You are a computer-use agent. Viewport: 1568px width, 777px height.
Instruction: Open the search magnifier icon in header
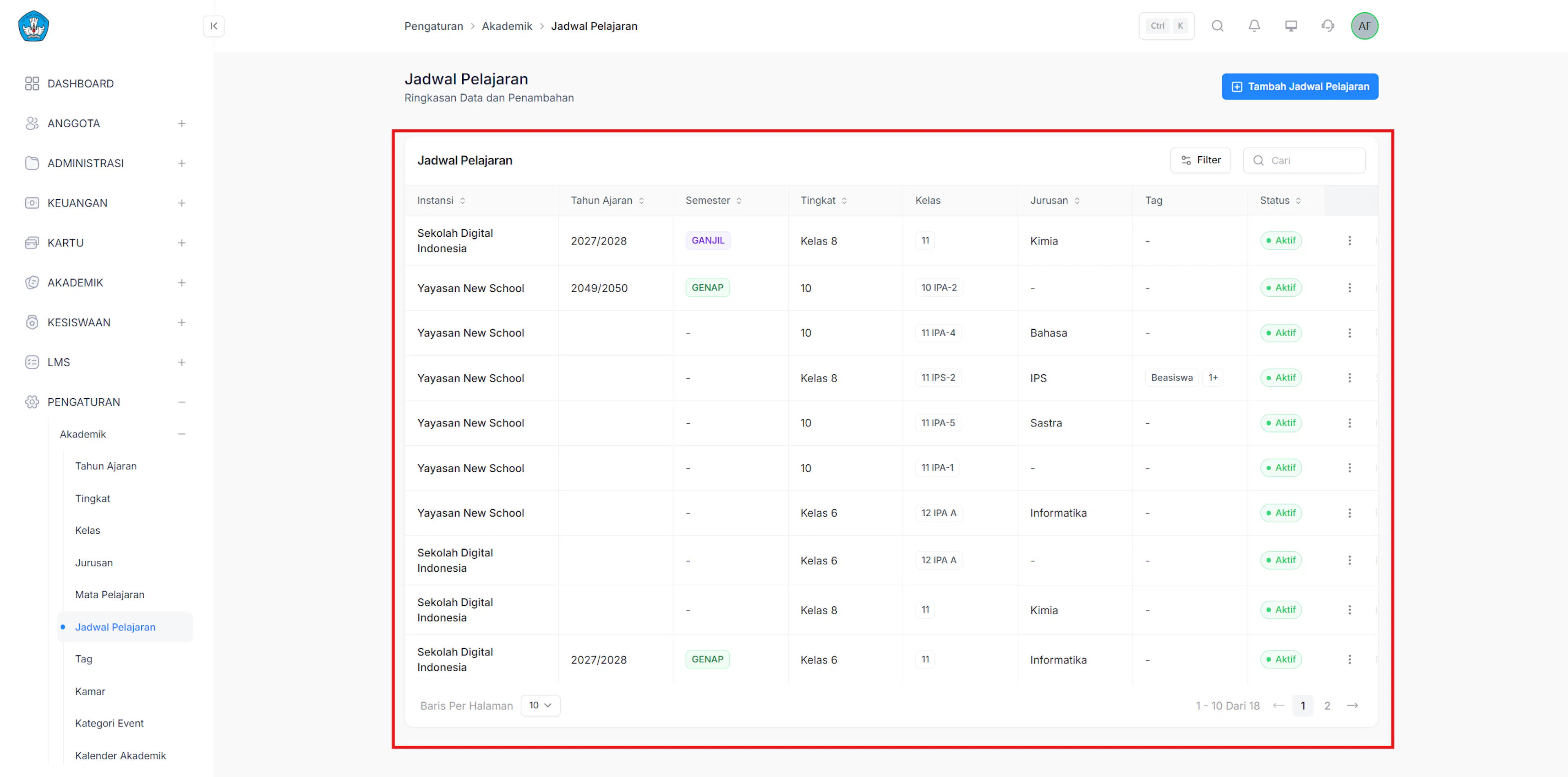pos(1217,26)
